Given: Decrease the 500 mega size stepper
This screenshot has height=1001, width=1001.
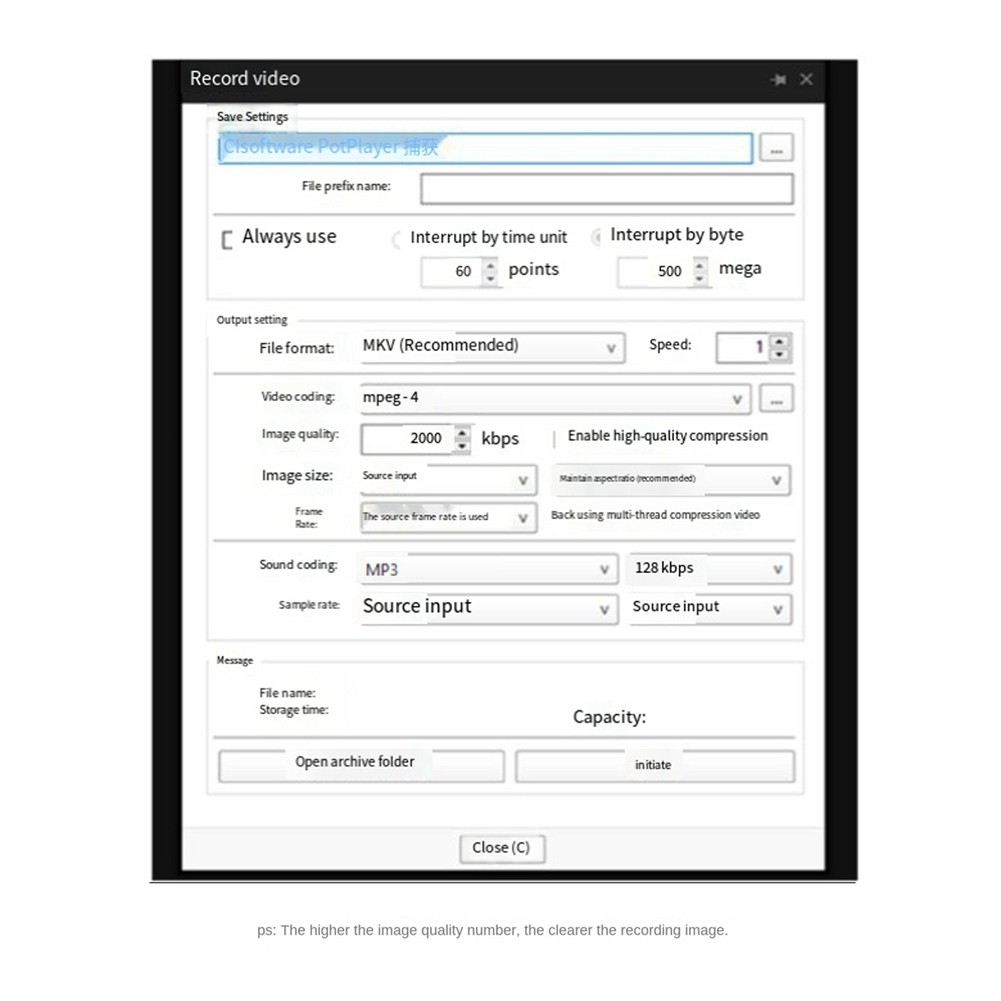Looking at the screenshot, I should (700, 279).
